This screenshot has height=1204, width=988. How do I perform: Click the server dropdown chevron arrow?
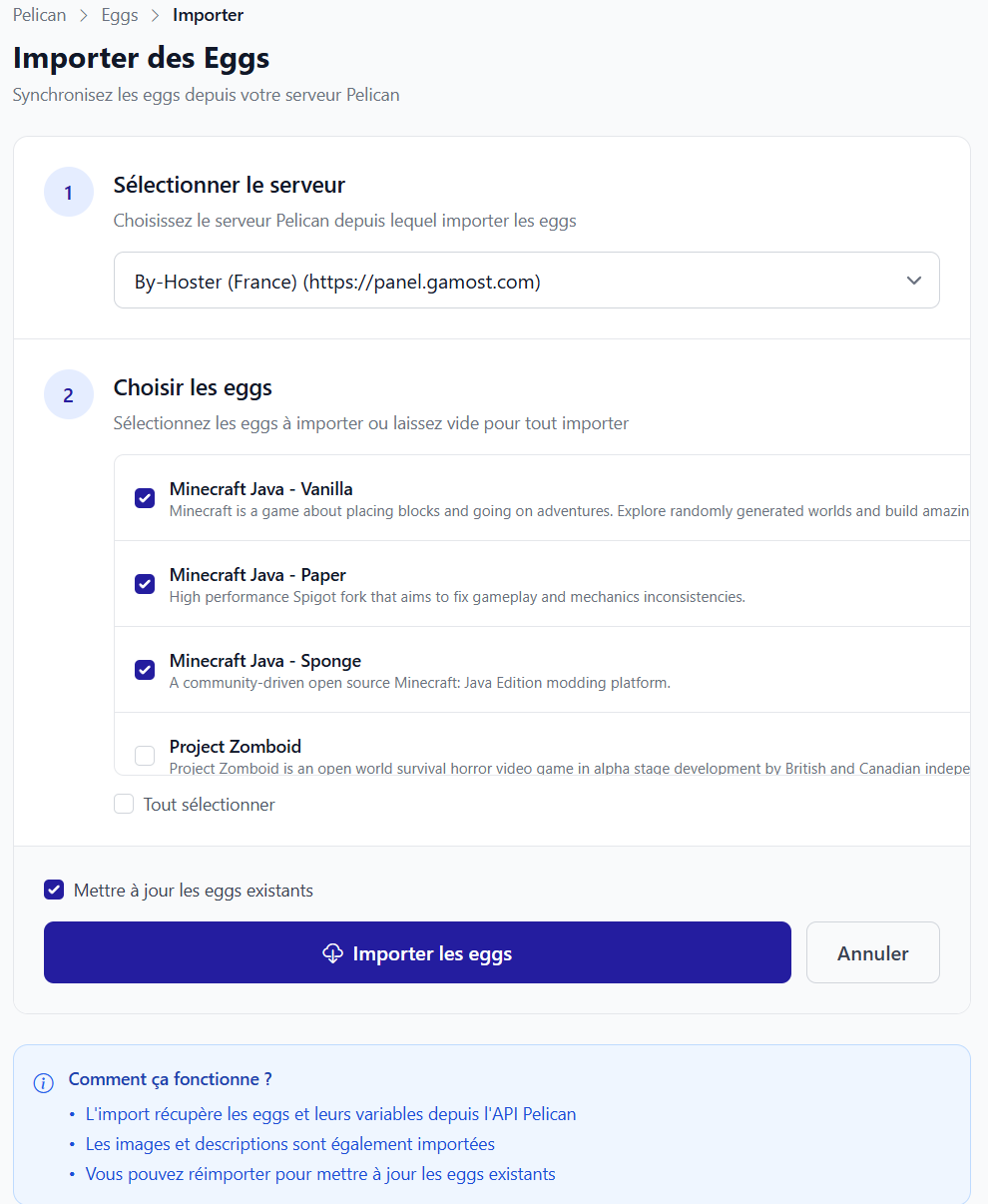coord(913,281)
